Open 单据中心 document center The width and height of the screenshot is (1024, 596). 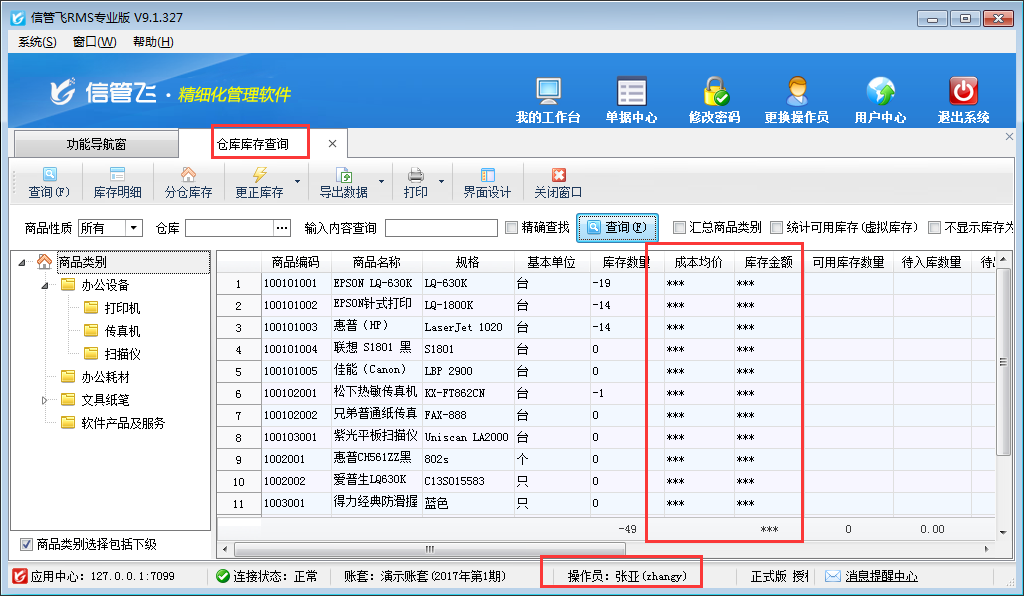tap(631, 92)
